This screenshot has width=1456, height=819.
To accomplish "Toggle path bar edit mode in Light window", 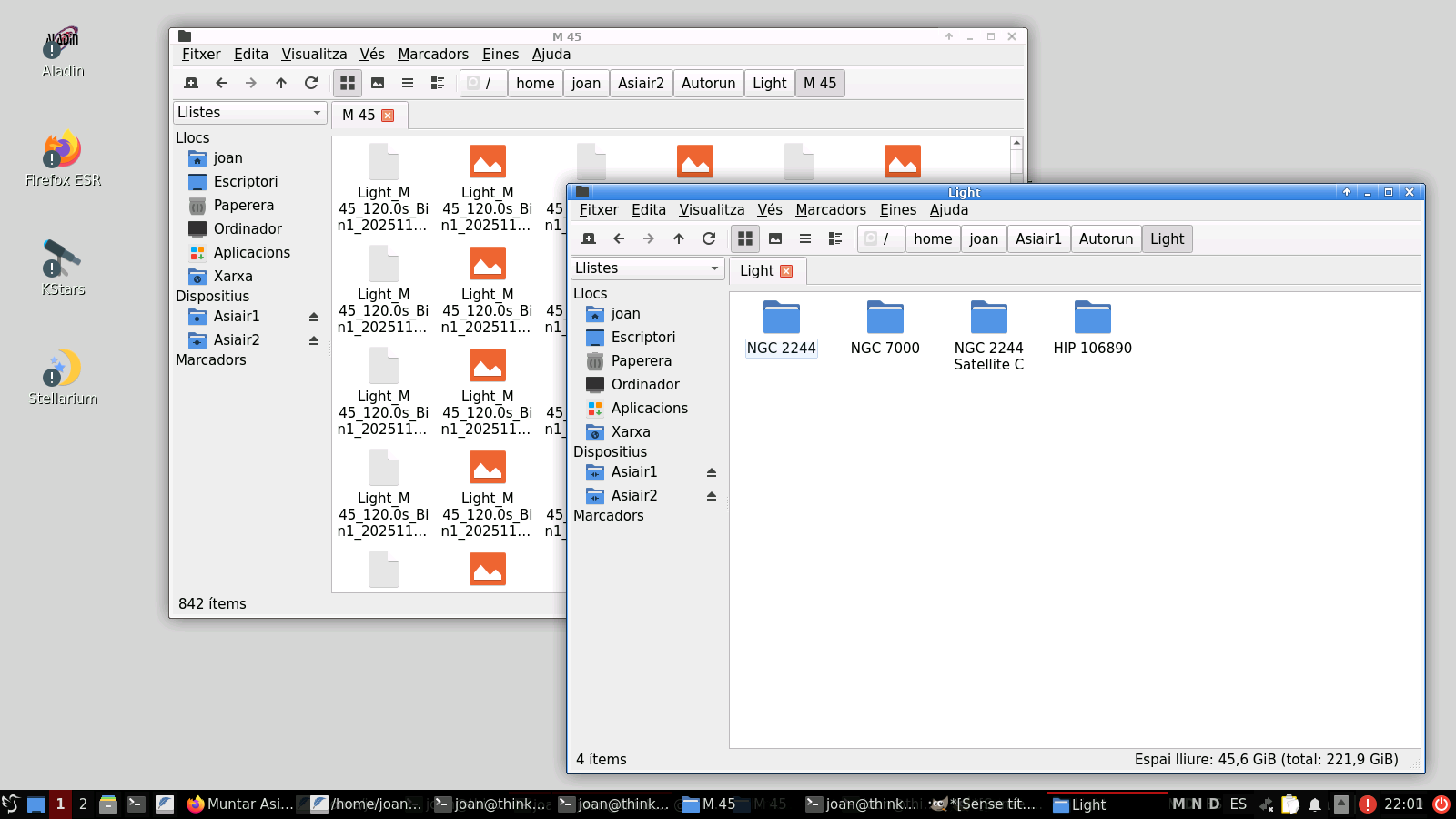I will 871,238.
